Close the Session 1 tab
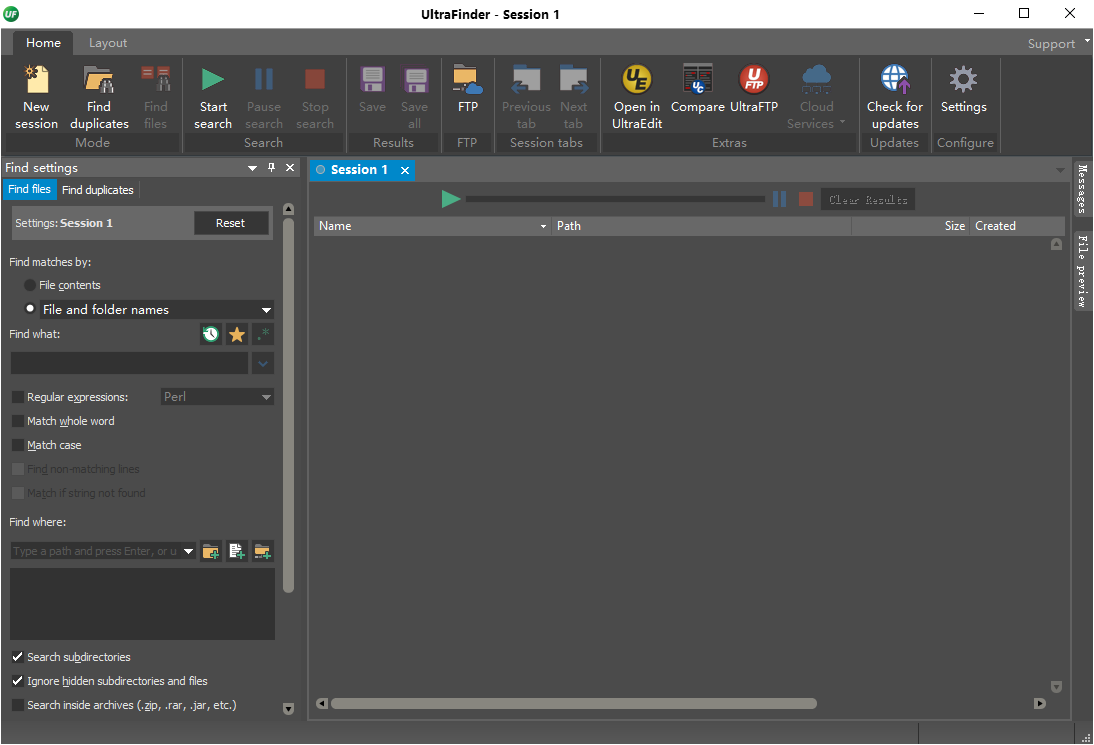The image size is (1094, 745). (x=405, y=170)
